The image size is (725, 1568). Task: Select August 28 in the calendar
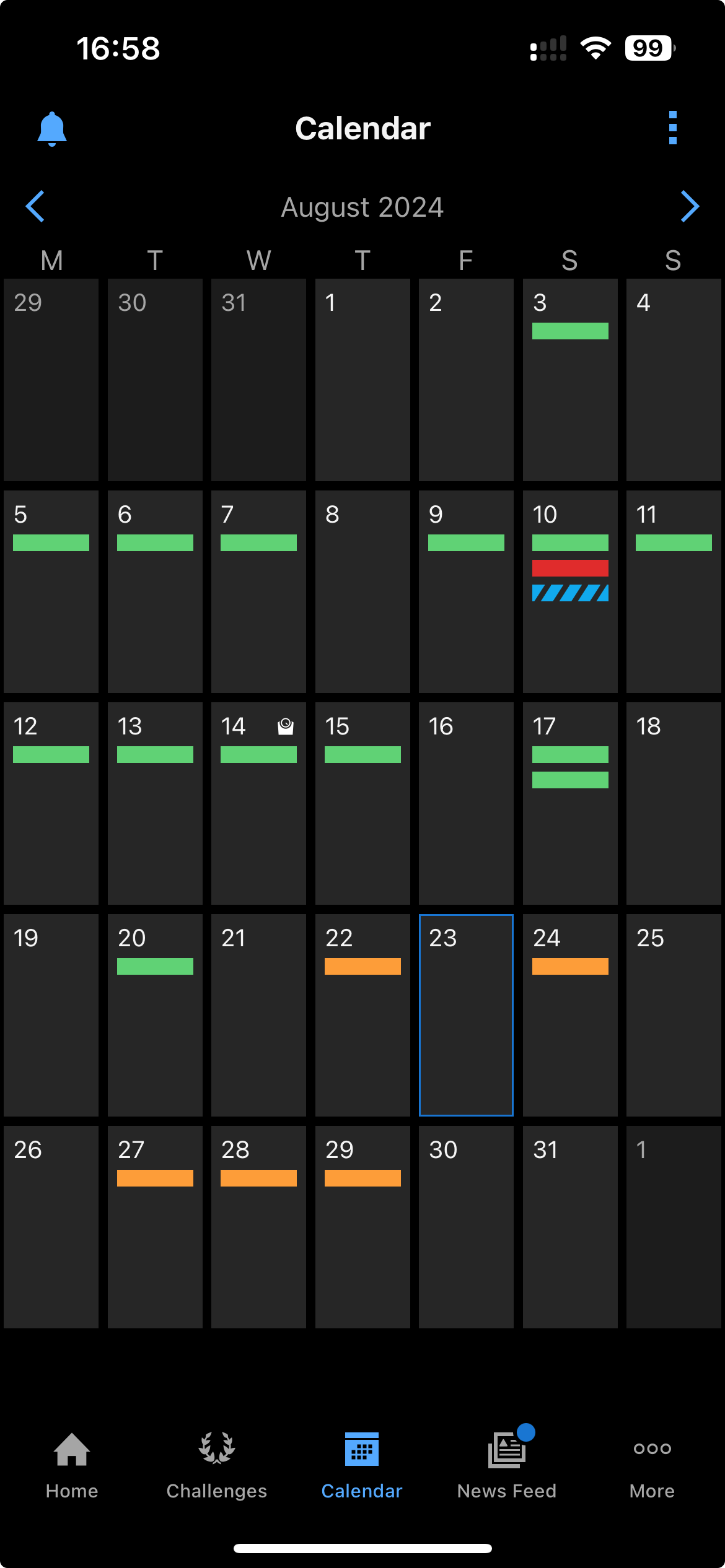[x=258, y=1227]
